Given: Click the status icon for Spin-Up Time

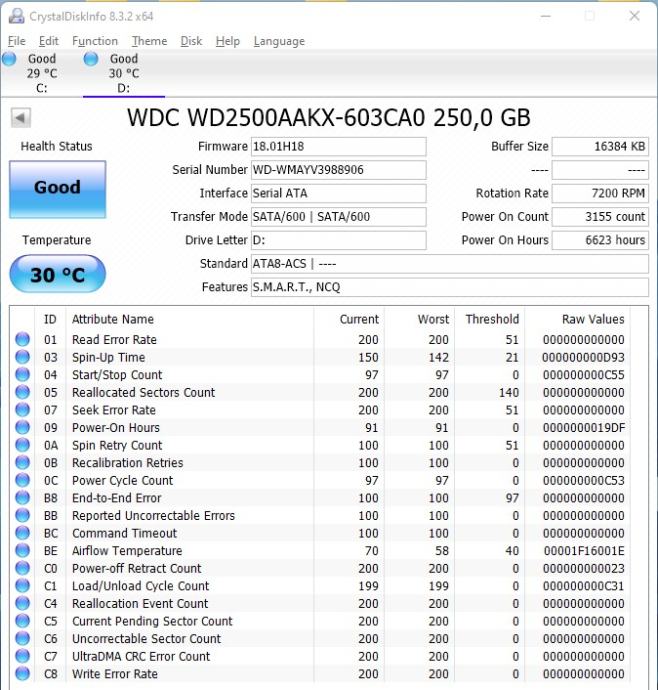Looking at the screenshot, I should 22,357.
